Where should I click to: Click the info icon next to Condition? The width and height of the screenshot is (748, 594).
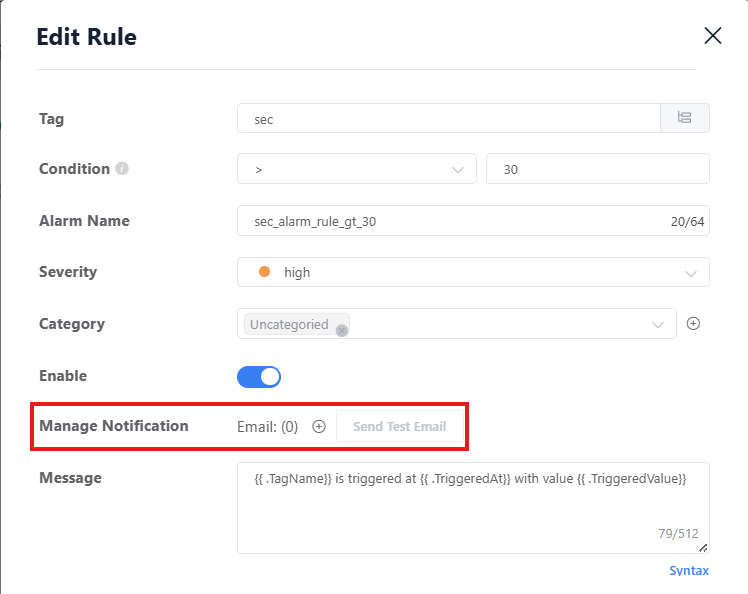click(122, 169)
